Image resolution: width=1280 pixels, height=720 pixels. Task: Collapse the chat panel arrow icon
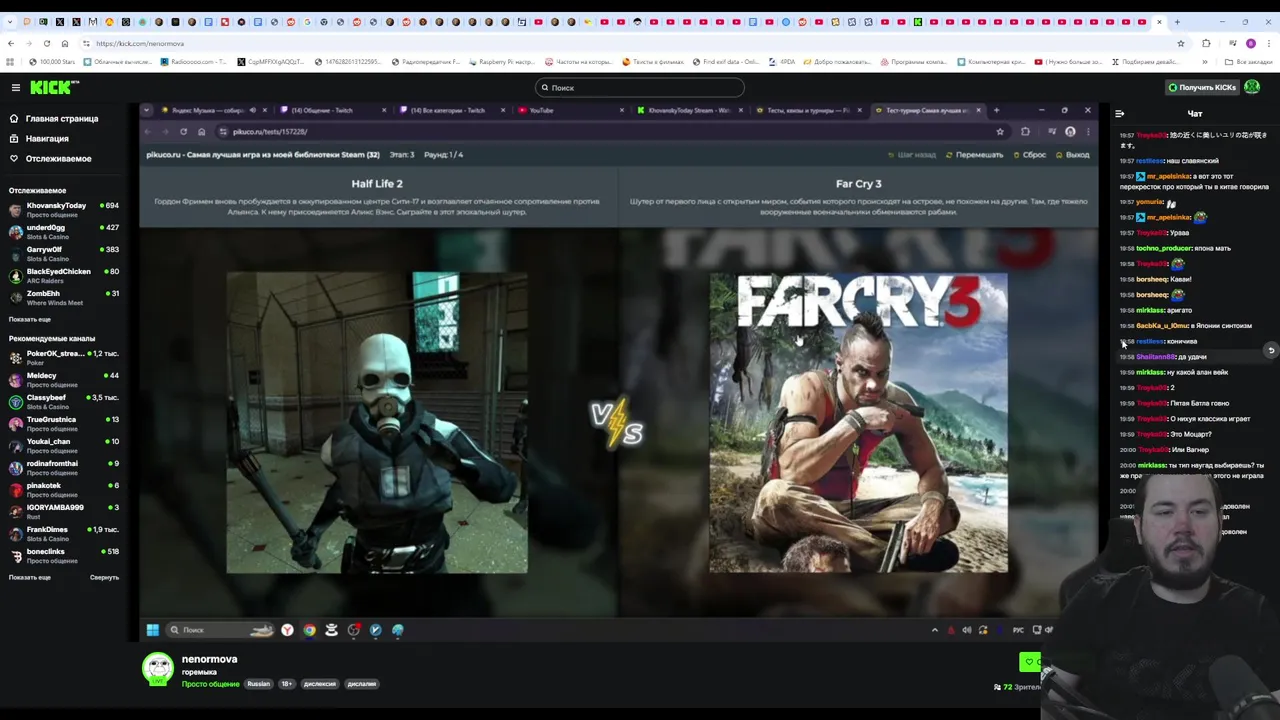(1119, 114)
